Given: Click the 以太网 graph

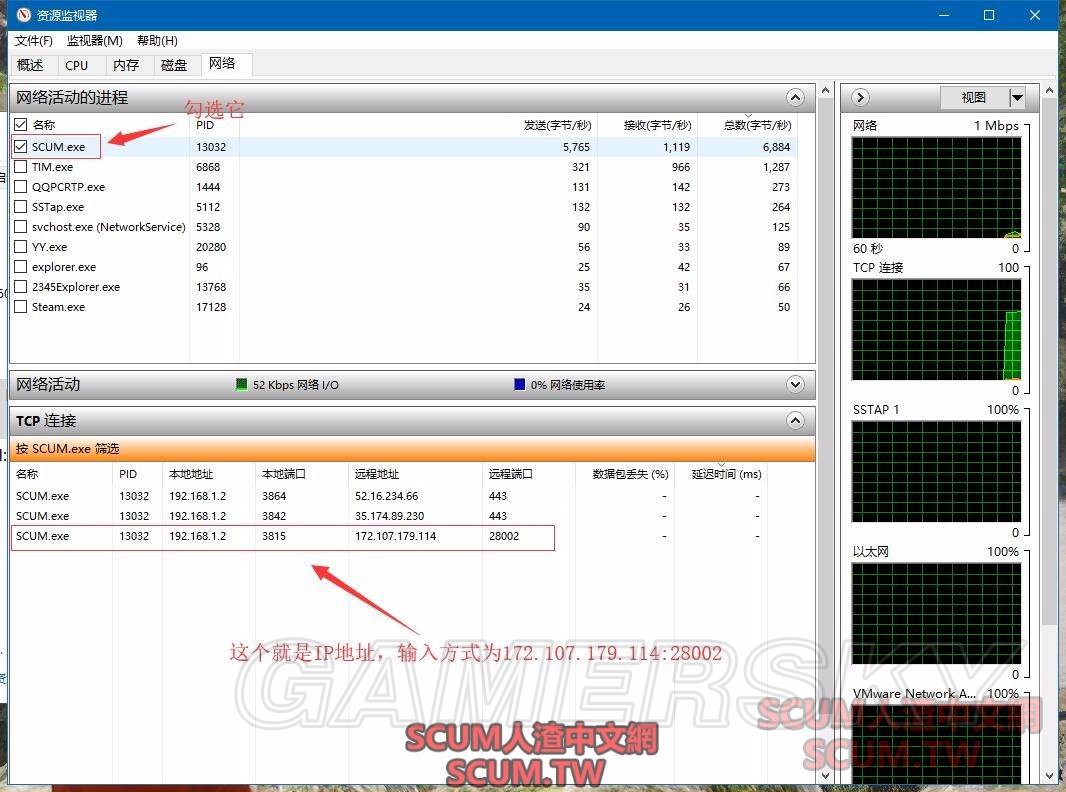Looking at the screenshot, I should point(936,614).
